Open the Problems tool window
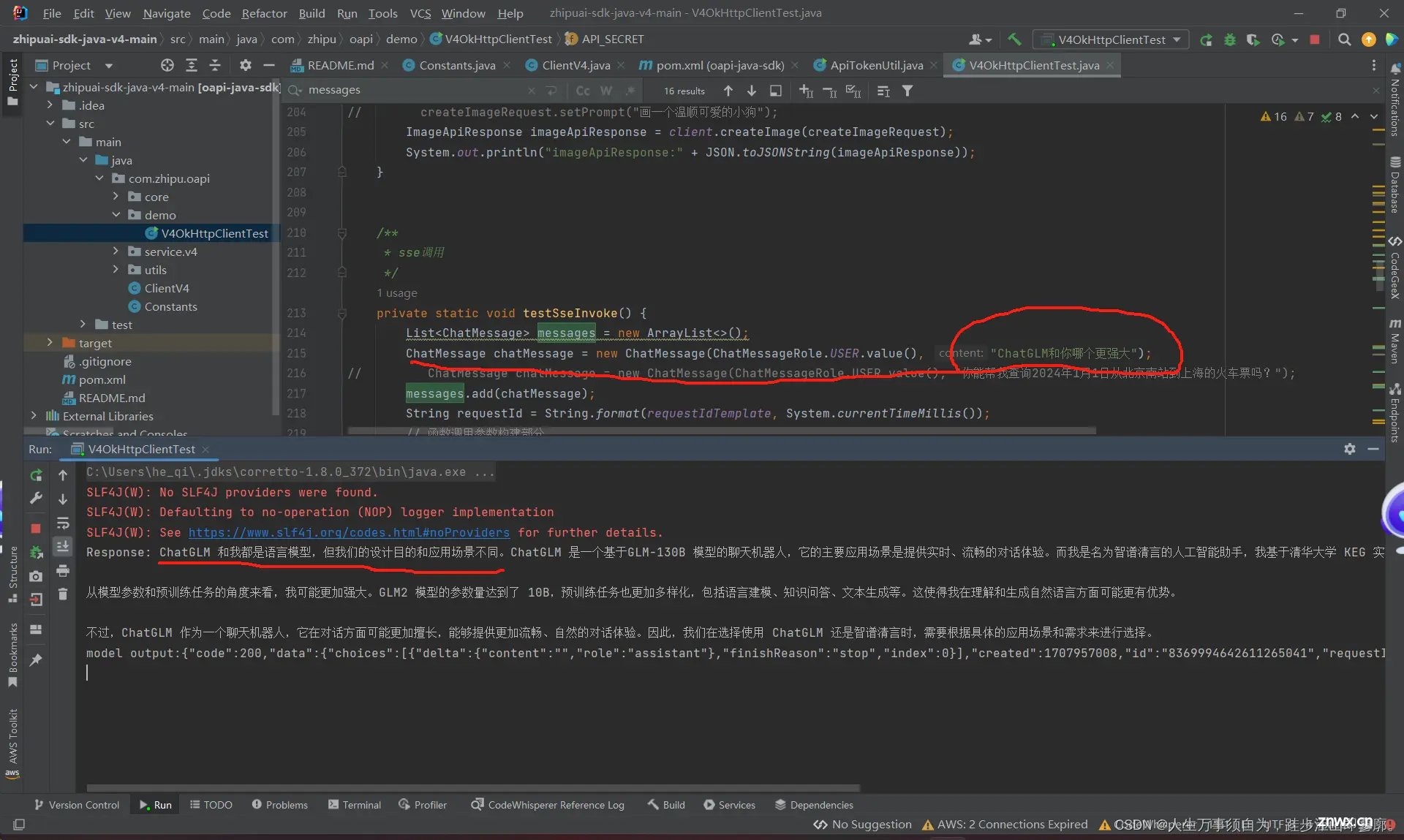This screenshot has height=840, width=1404. click(x=279, y=805)
